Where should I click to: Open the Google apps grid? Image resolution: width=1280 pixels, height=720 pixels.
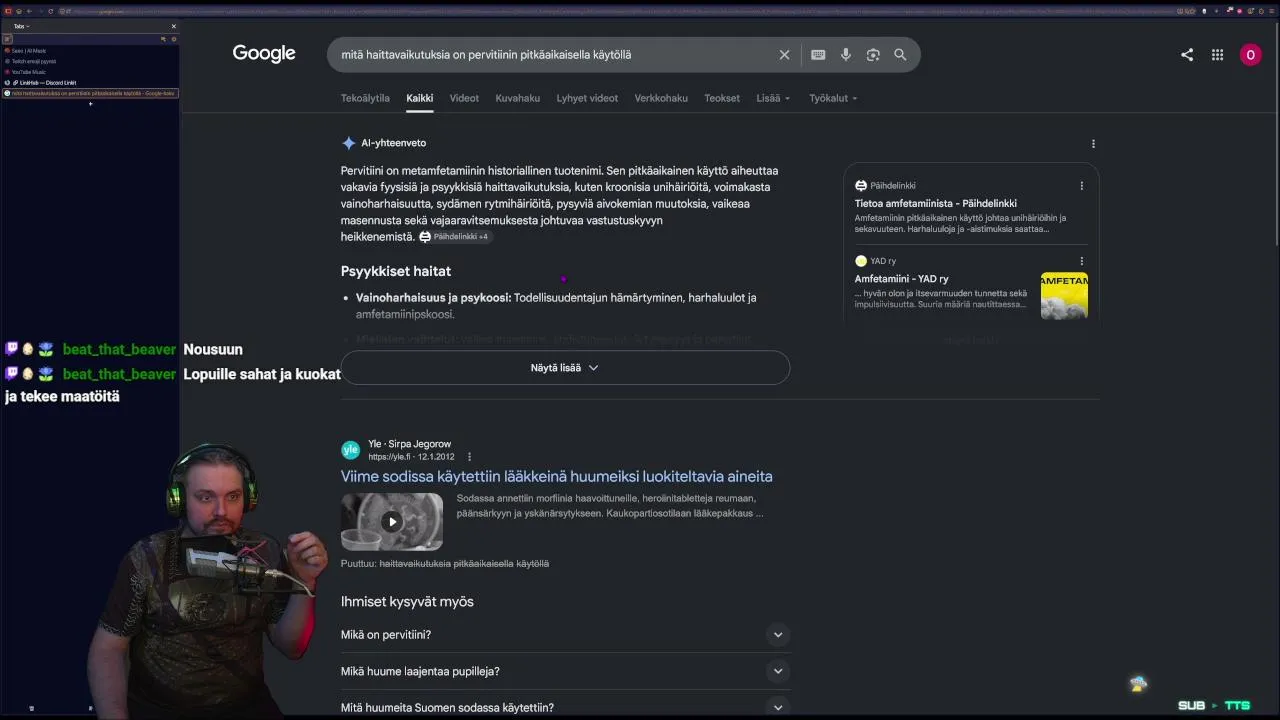1217,55
